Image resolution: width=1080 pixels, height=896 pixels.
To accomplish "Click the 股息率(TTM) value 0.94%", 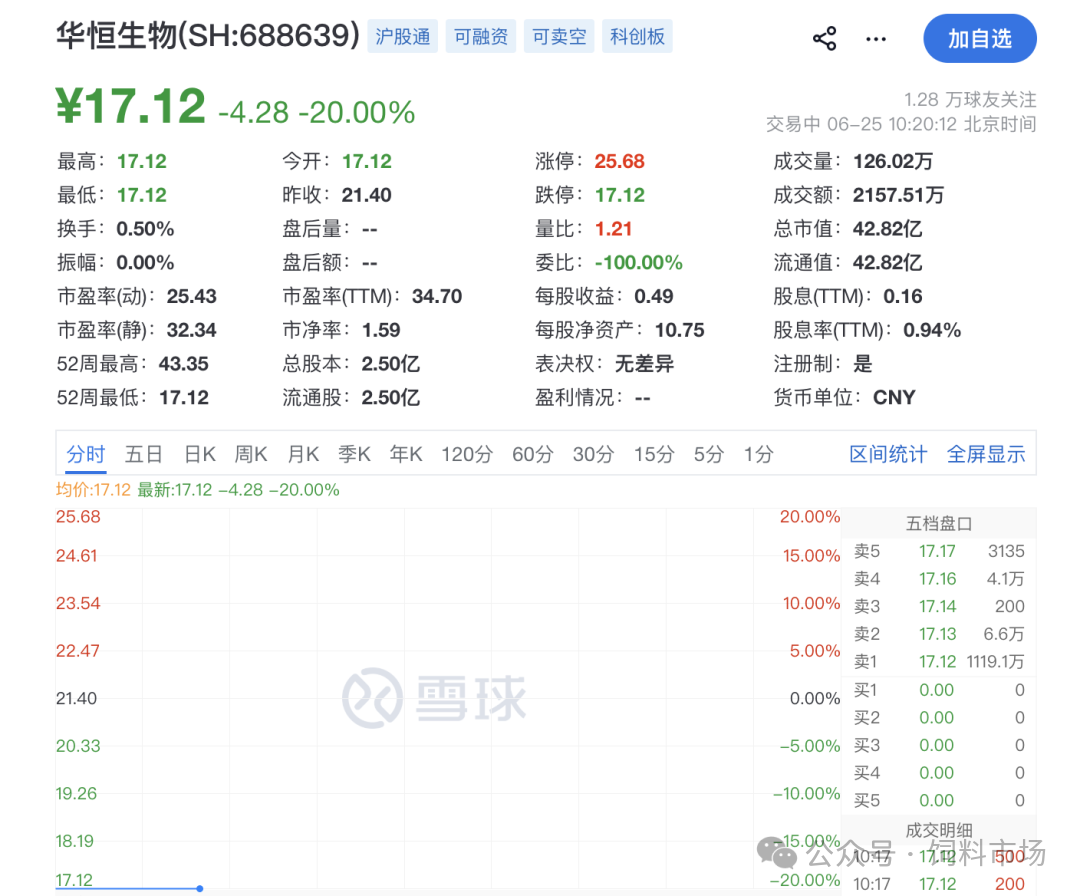I will click(x=932, y=330).
